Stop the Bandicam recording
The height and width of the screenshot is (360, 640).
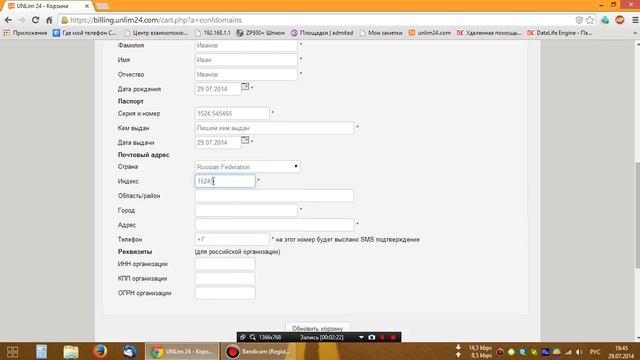[x=393, y=338]
